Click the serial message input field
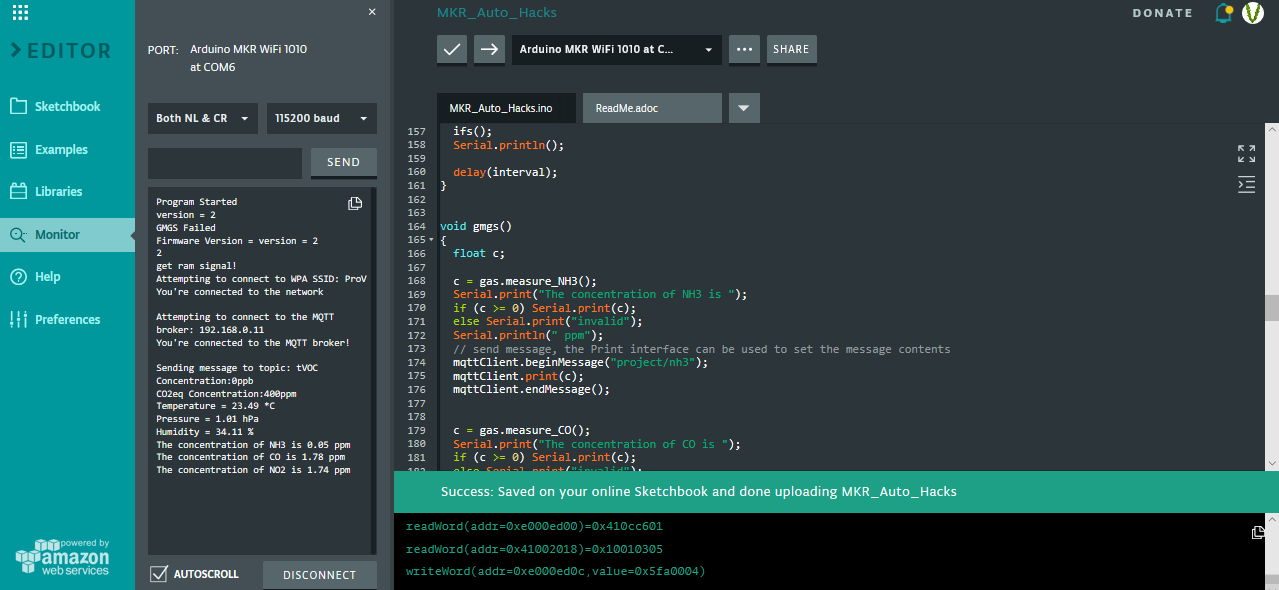 (225, 163)
